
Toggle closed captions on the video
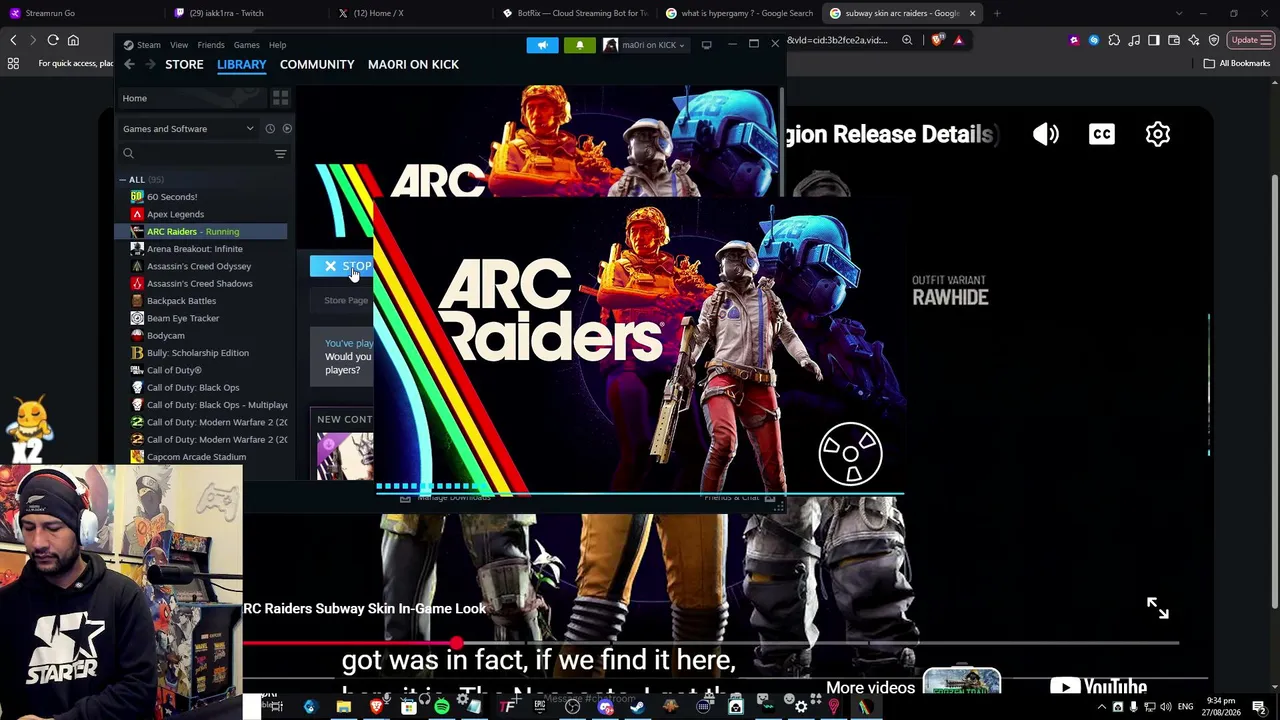[x=1102, y=134]
